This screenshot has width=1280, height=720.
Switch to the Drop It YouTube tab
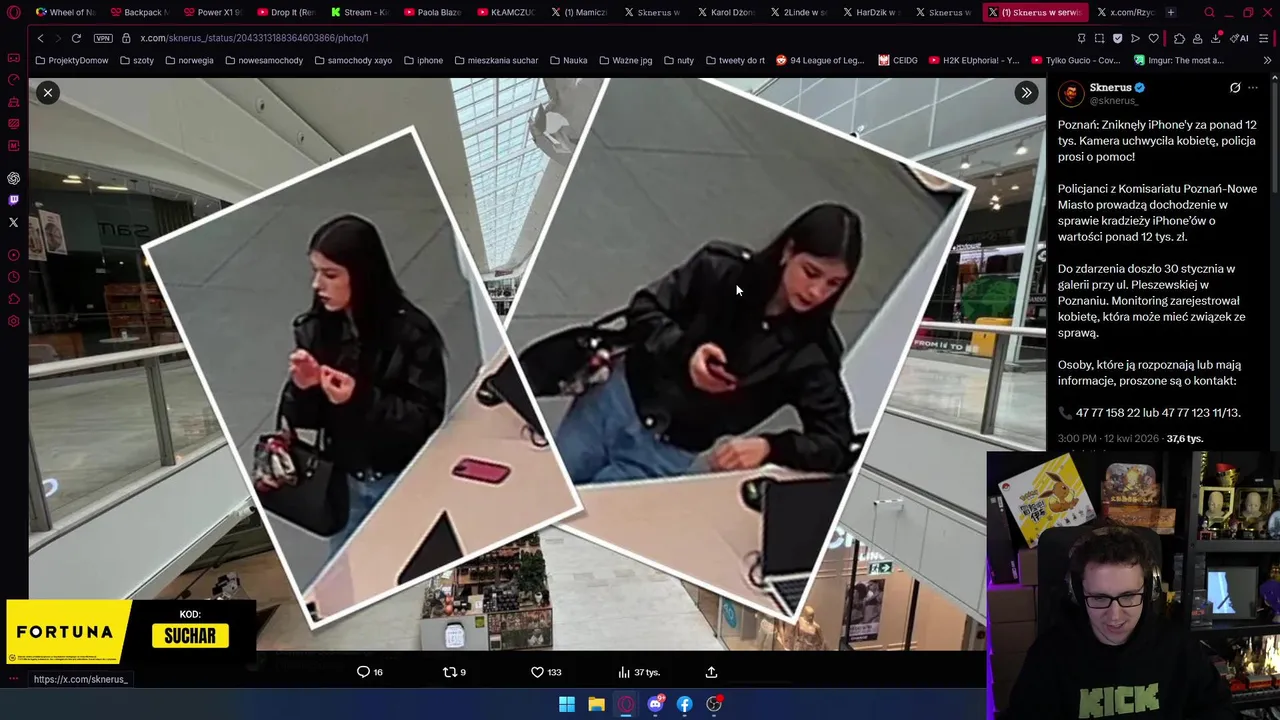(x=286, y=12)
